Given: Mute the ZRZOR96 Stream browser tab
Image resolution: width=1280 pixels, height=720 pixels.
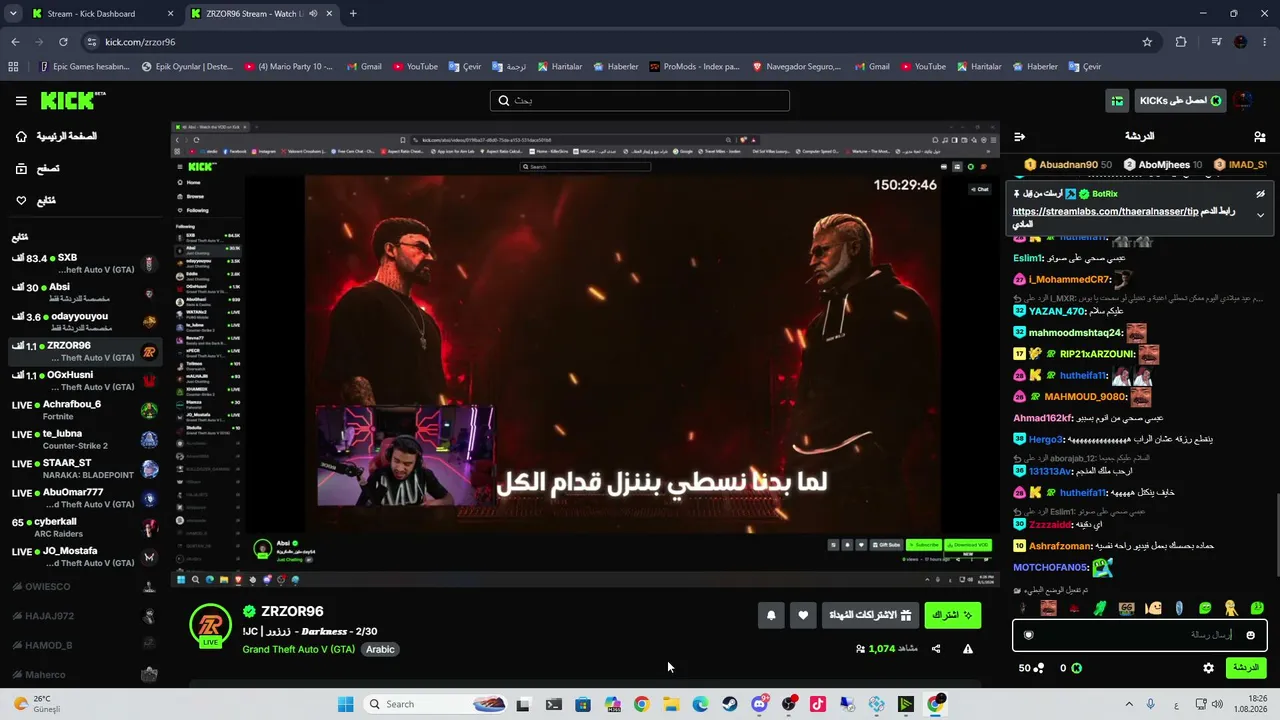Looking at the screenshot, I should (x=313, y=14).
